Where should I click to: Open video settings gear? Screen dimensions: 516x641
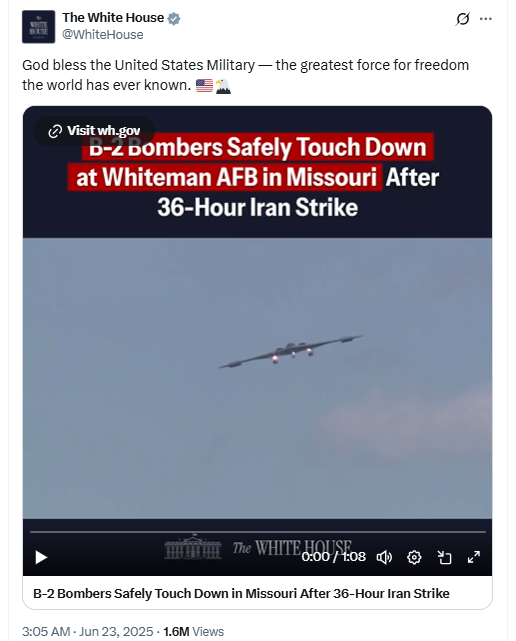click(x=414, y=557)
